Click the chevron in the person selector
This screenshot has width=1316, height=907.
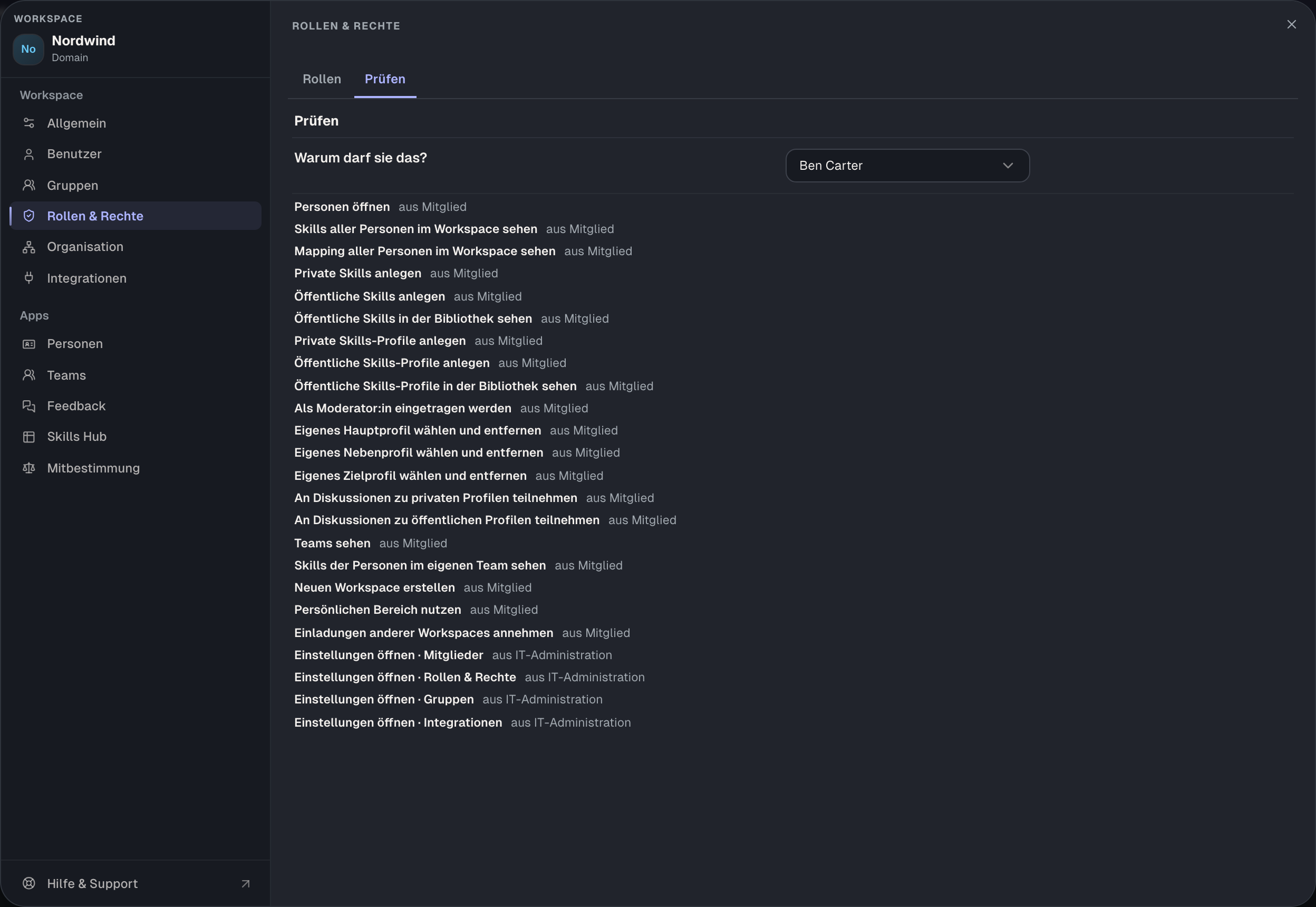coord(1008,166)
